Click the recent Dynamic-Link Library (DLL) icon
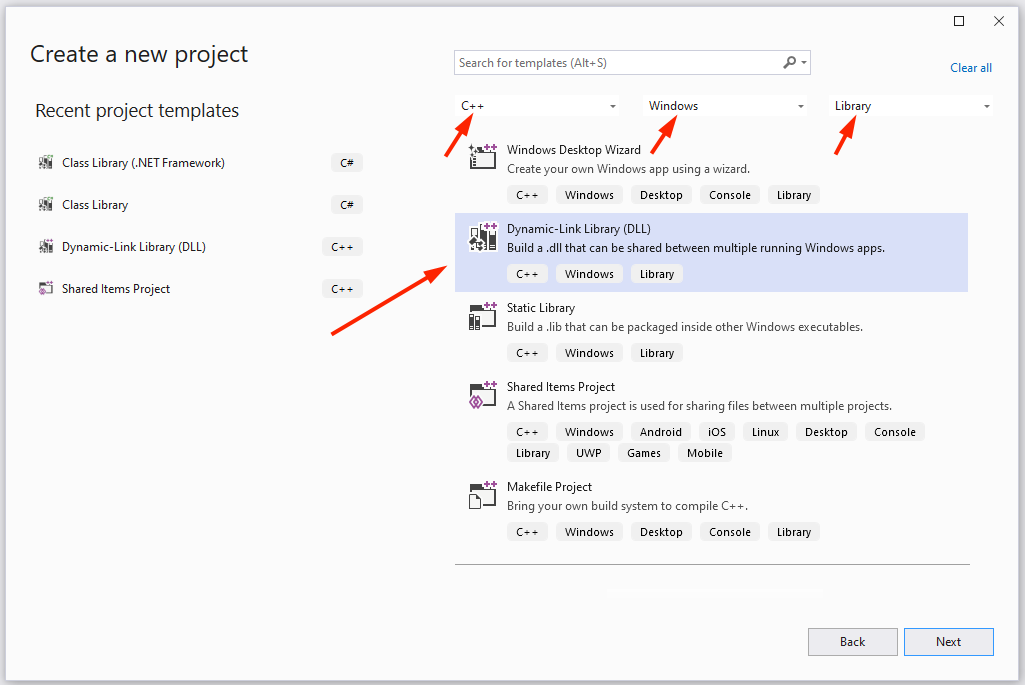Screen dimensions: 1025x685 (46, 246)
